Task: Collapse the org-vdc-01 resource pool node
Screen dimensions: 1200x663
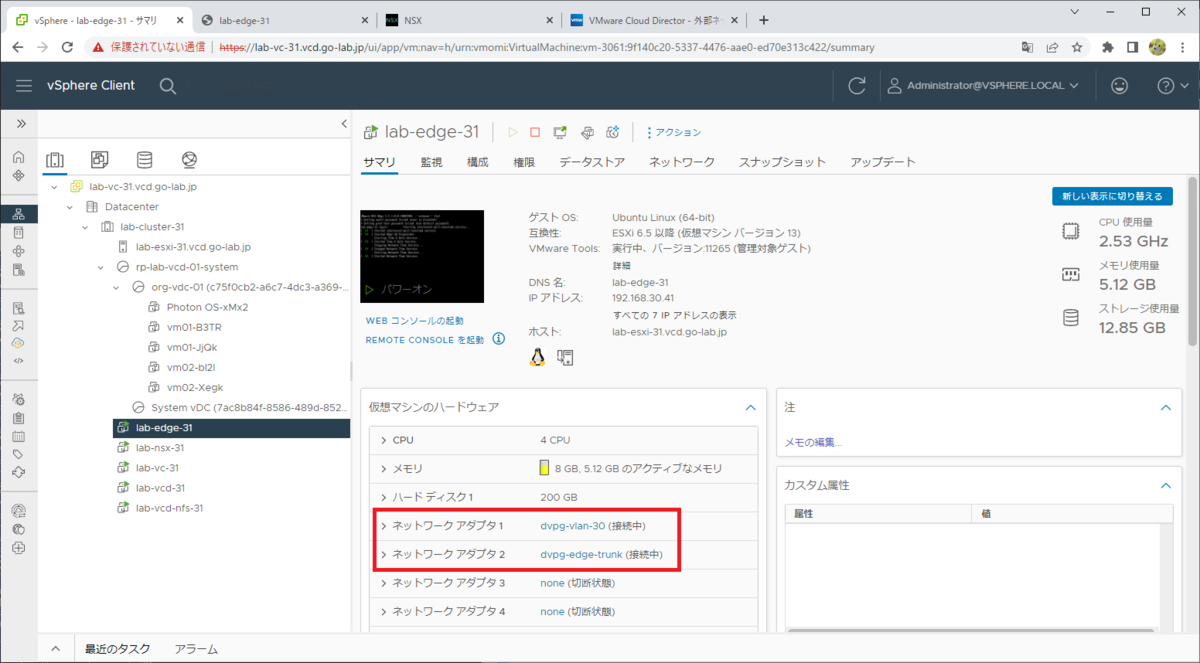Action: [x=117, y=287]
